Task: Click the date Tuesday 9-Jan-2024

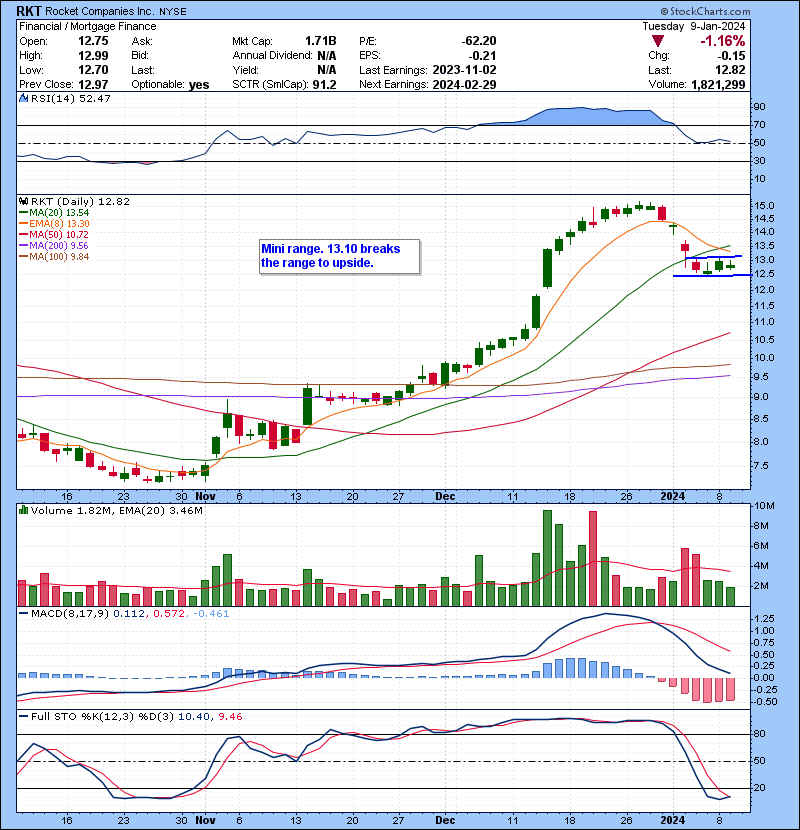Action: point(694,26)
